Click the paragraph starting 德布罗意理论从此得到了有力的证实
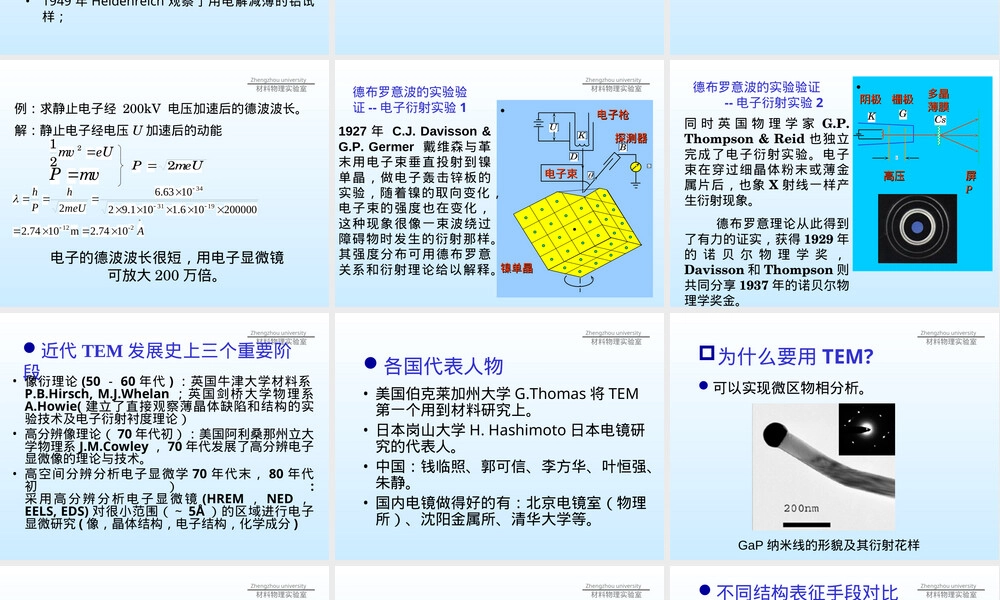Screen dimensions: 1000x600 (766, 262)
